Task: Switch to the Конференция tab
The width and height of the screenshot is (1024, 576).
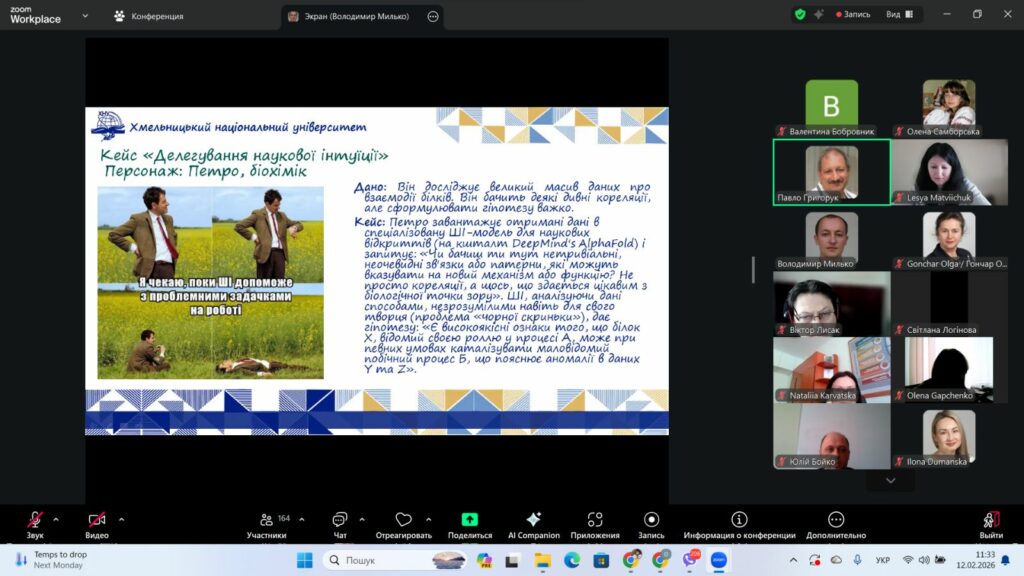Action: pyautogui.click(x=148, y=16)
